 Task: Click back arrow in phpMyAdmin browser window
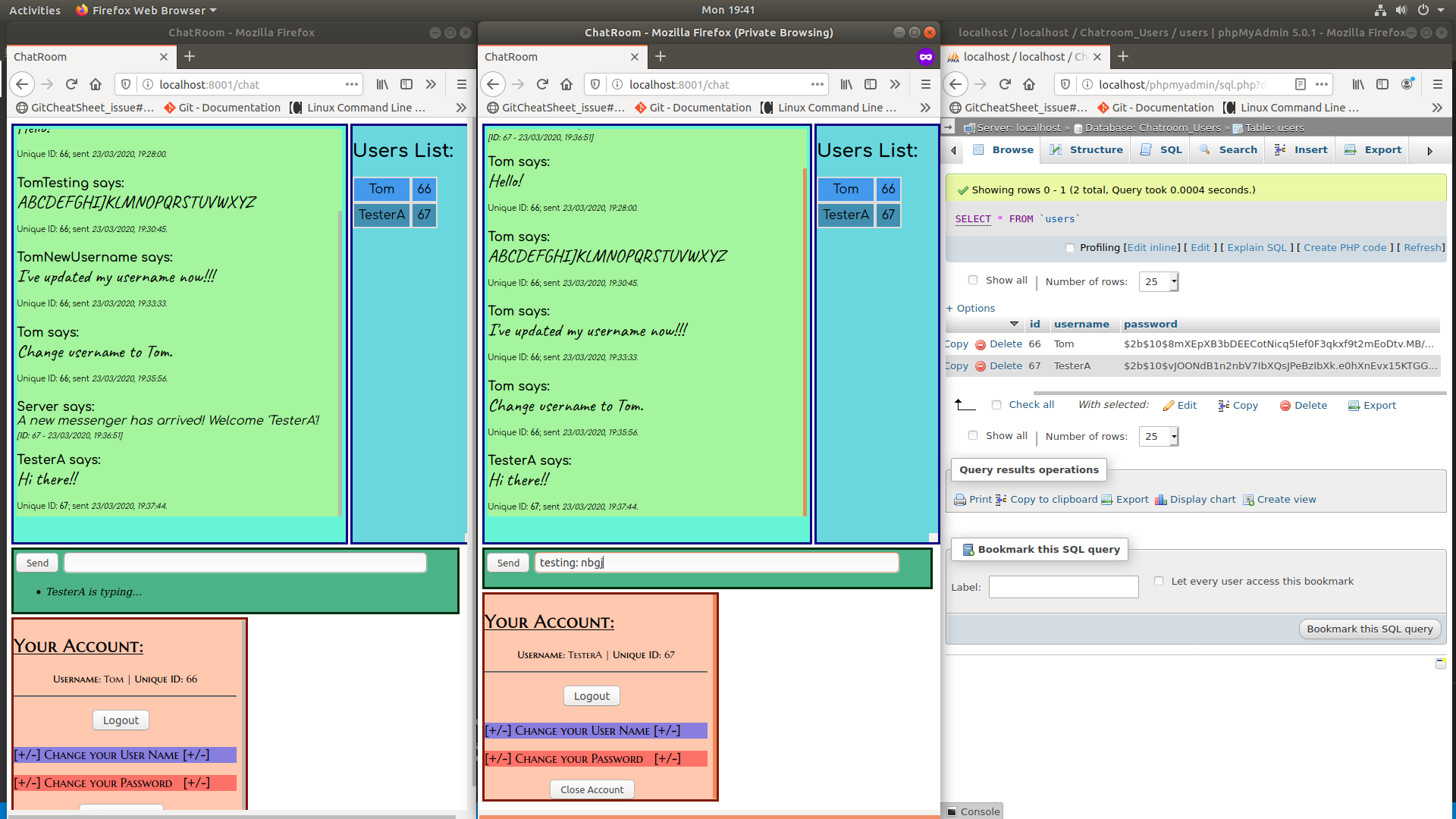pos(955,84)
